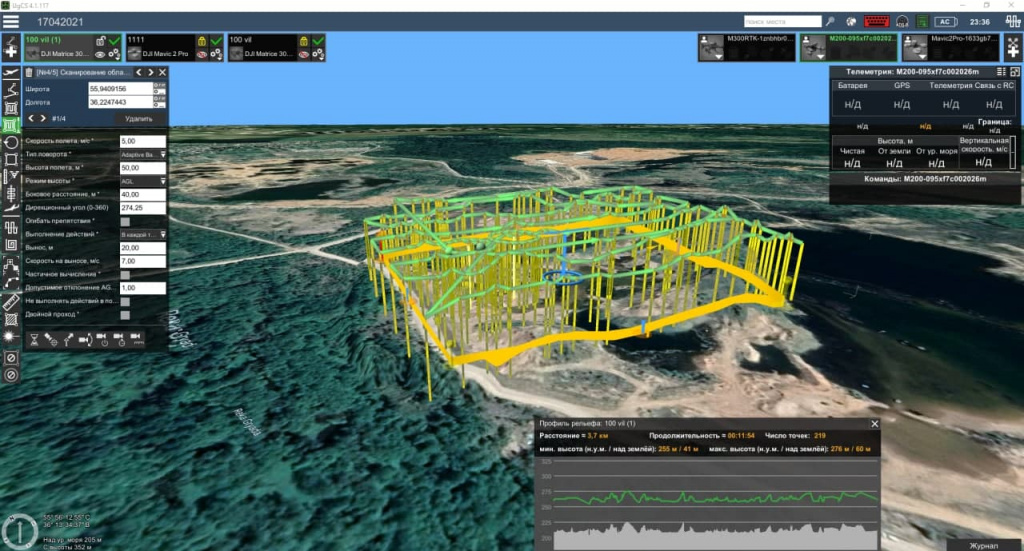This screenshot has height=551, width=1024.
Task: Click the add vehicle drone plus icon
Action: click(x=1011, y=47)
